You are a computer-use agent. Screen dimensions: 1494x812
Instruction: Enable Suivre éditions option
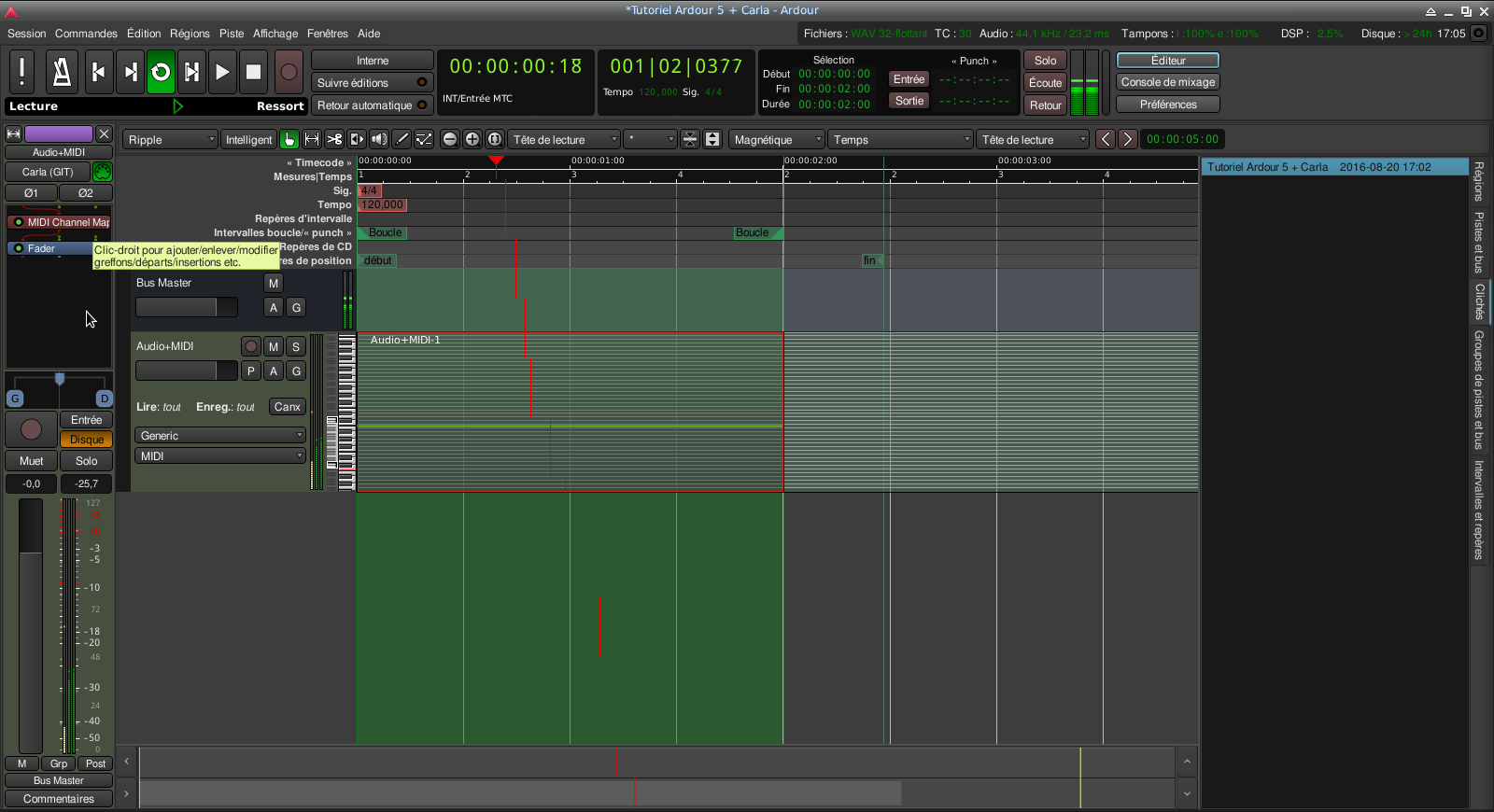[372, 83]
